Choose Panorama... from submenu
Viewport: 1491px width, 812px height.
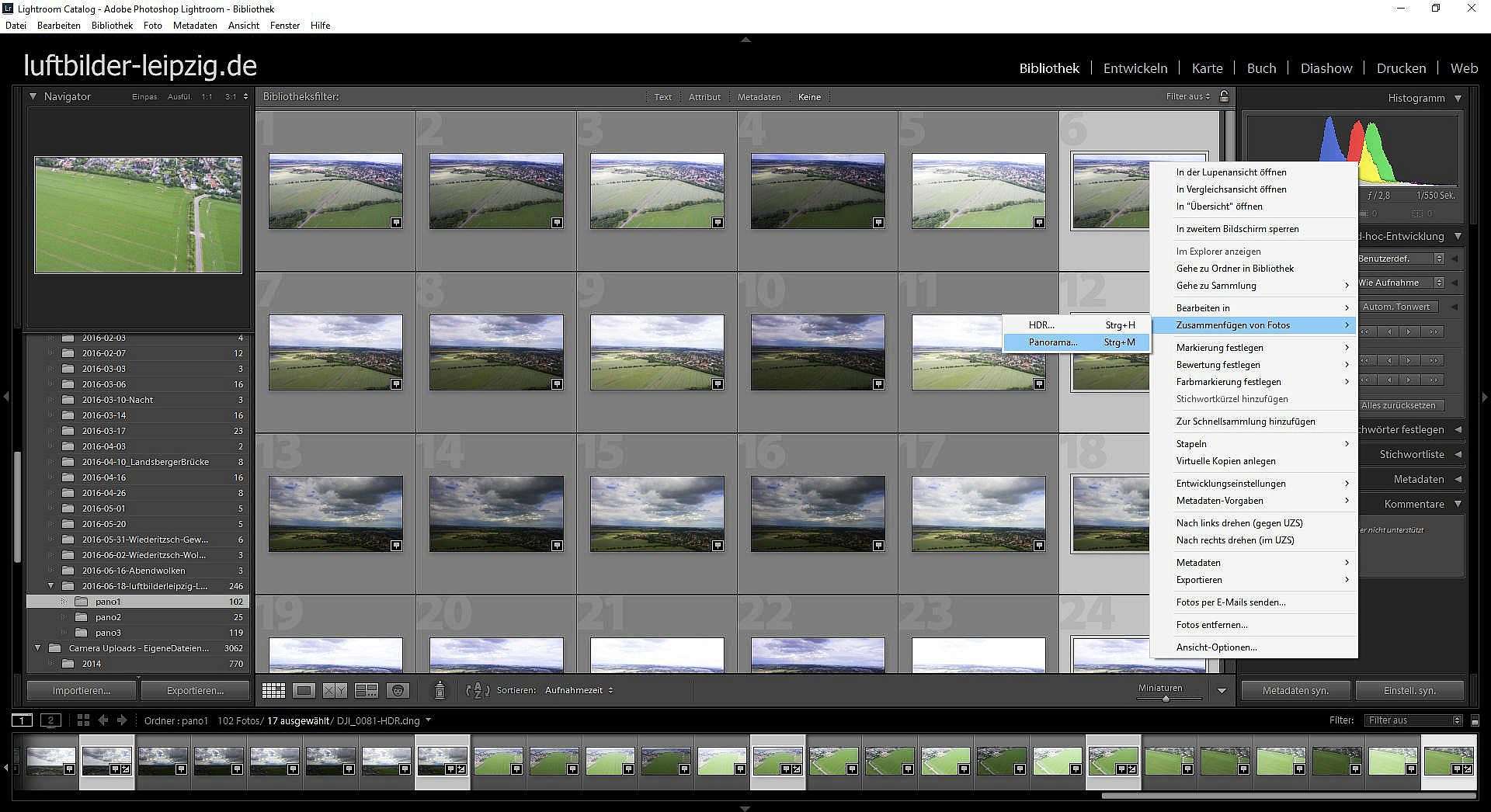1076,342
